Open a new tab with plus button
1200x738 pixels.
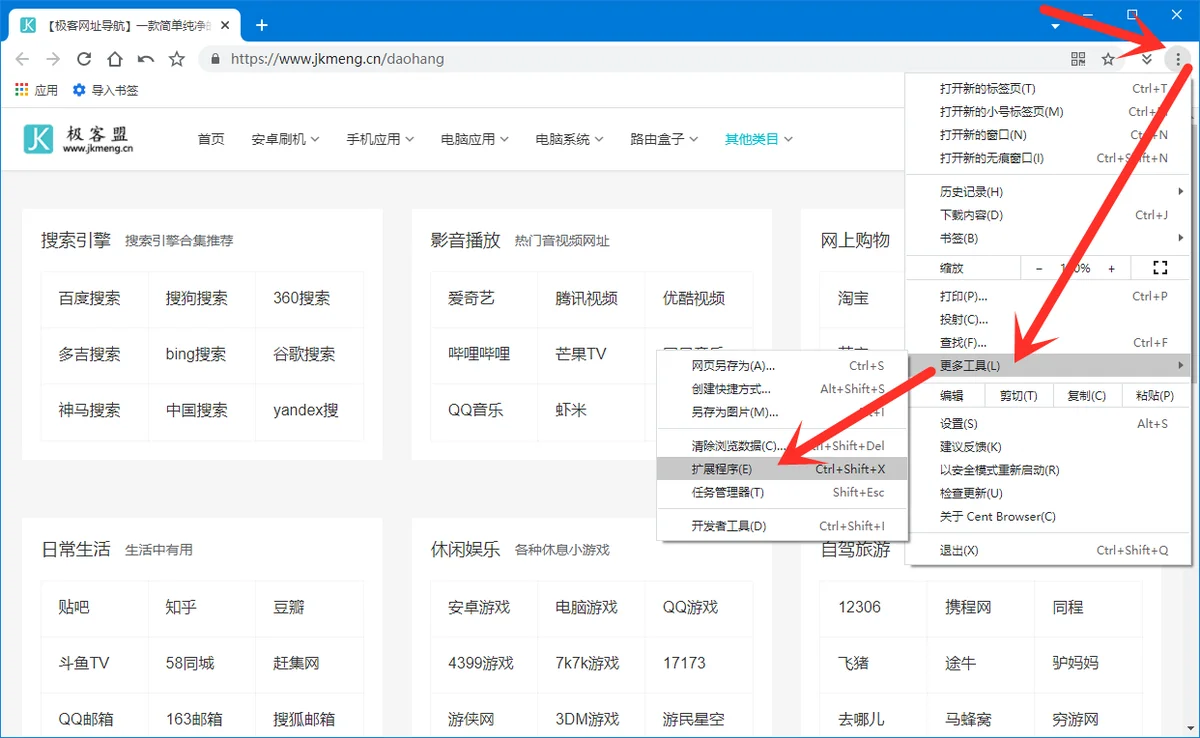tap(262, 25)
